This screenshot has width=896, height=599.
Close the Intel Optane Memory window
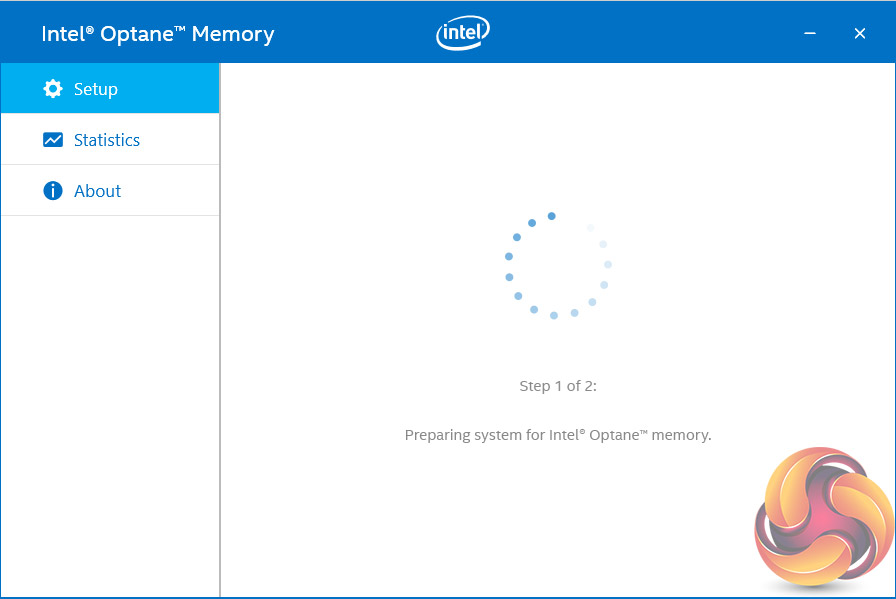860,34
